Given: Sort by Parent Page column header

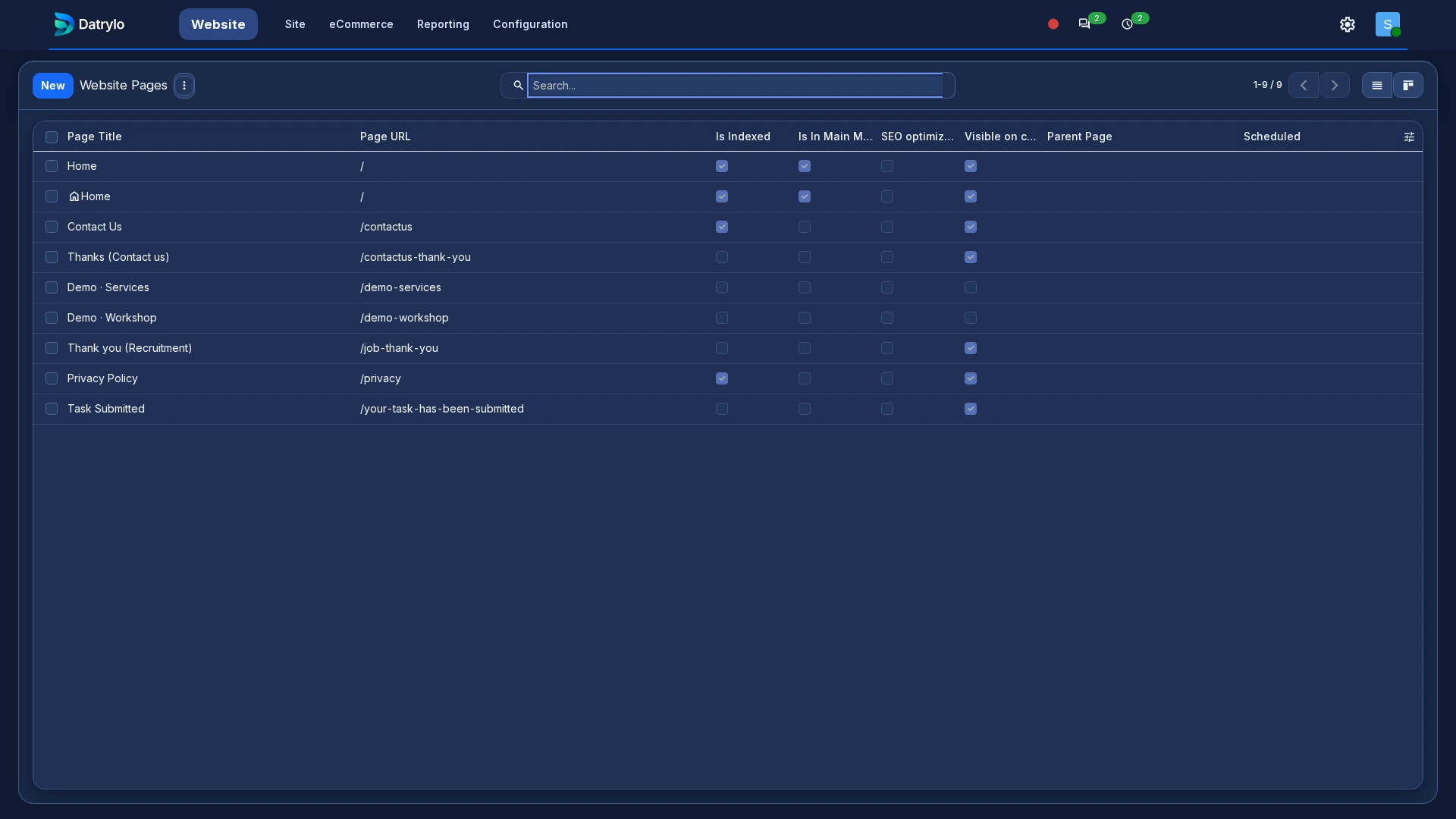Looking at the screenshot, I should tap(1080, 136).
